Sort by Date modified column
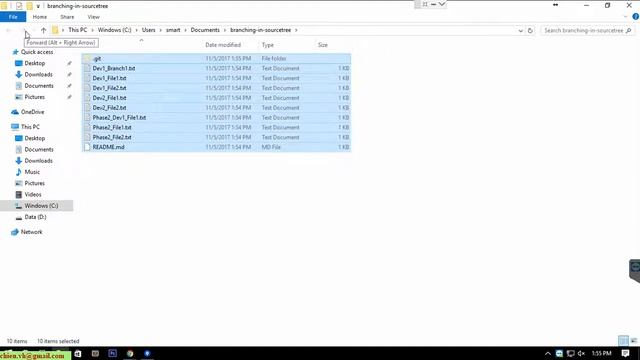 tap(223, 45)
